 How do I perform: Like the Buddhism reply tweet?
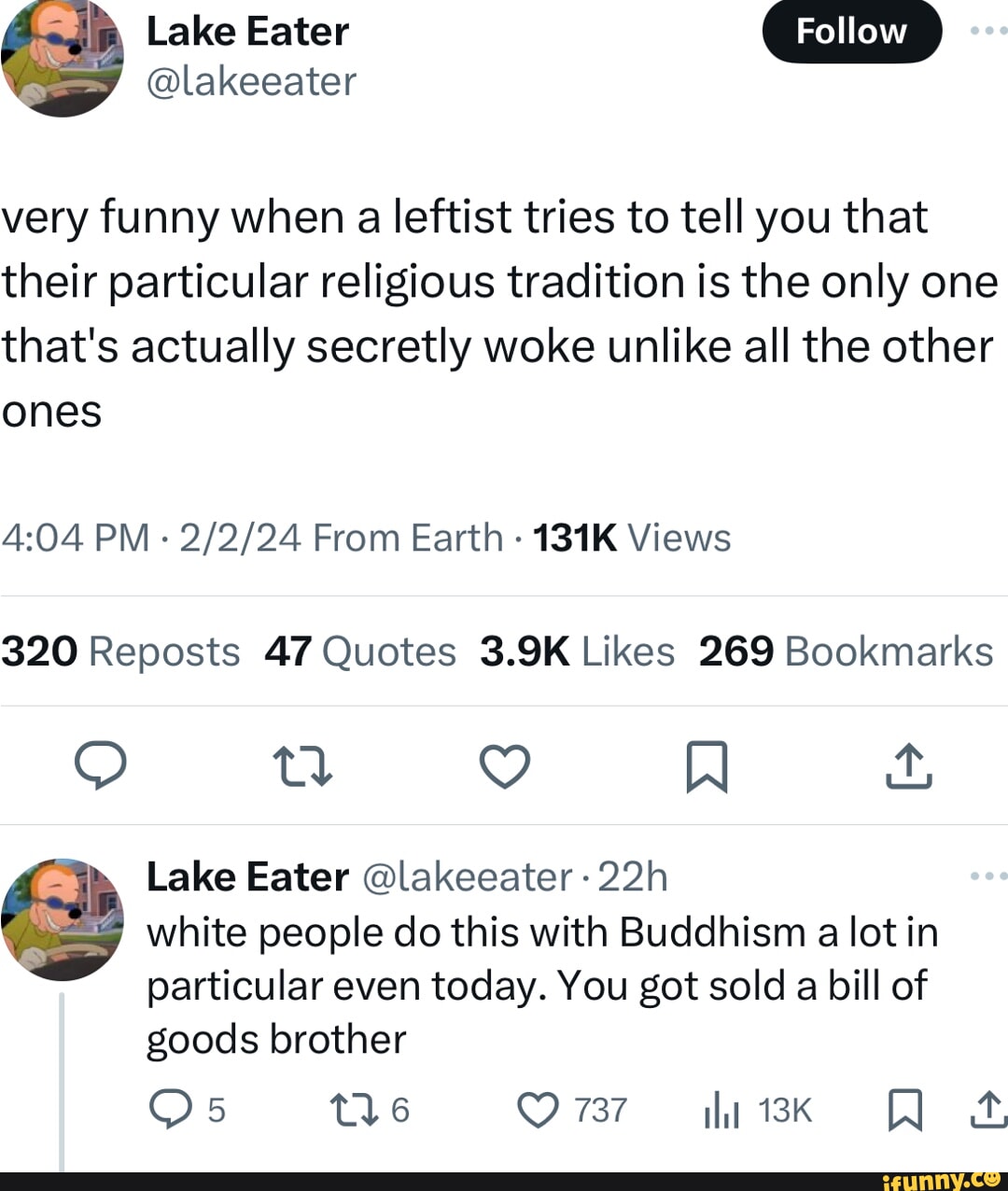(x=538, y=1110)
